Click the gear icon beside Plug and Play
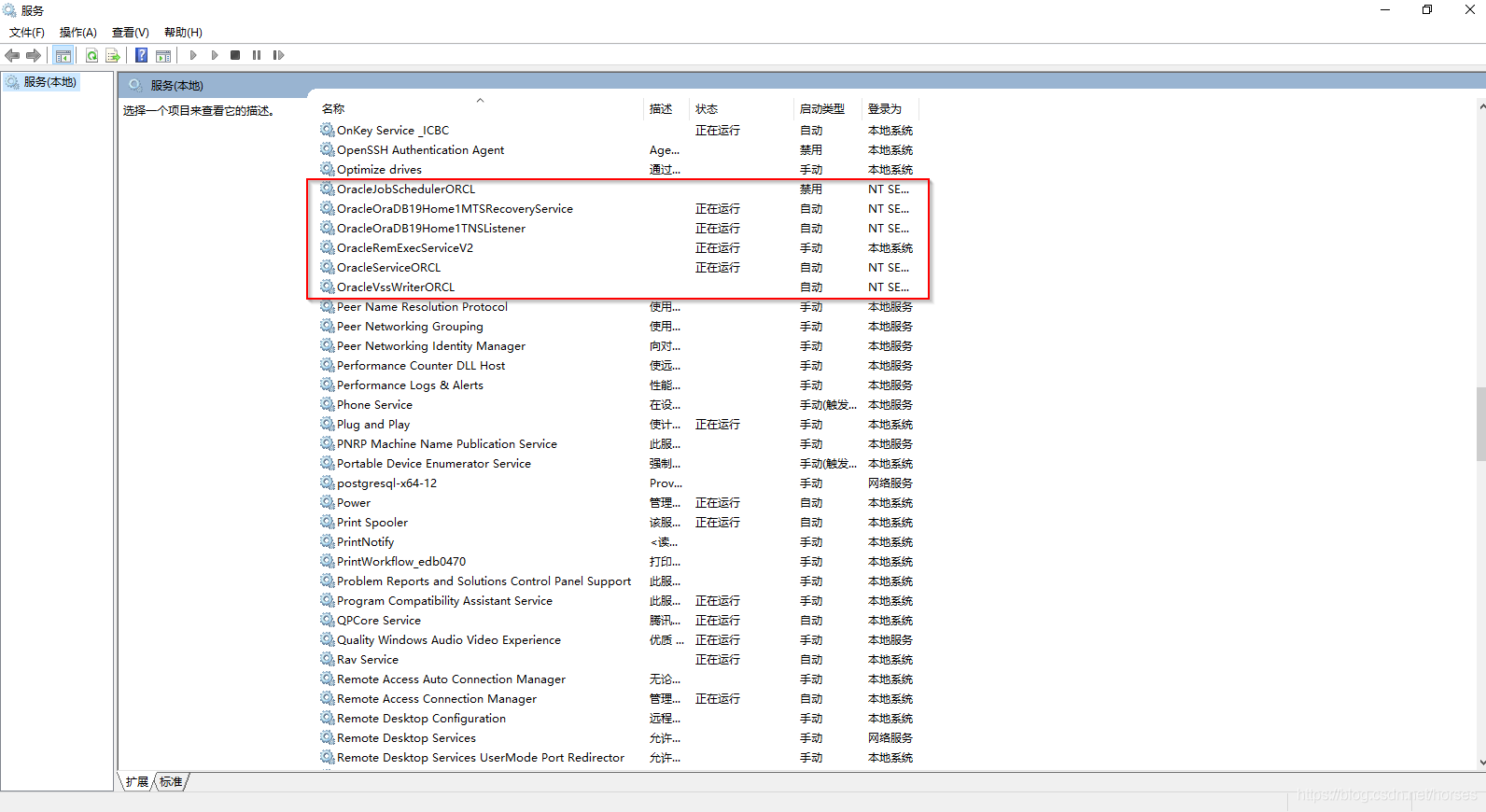Screen dimensions: 1486x812 tap(327, 424)
